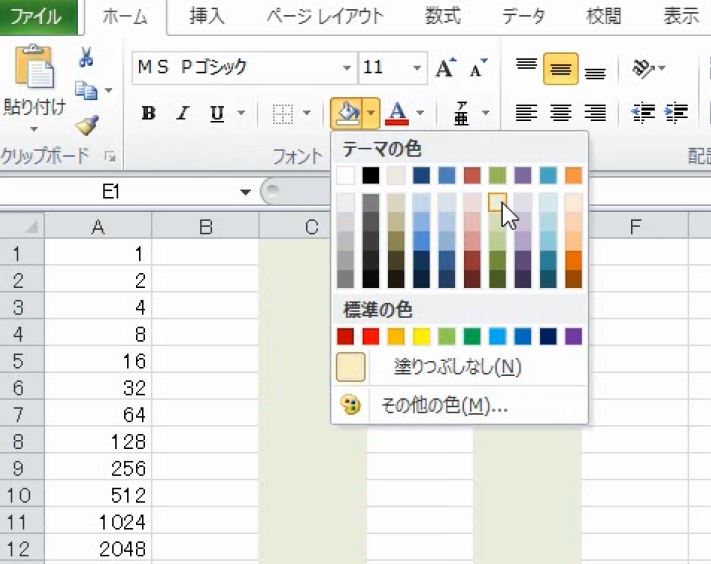Expand the text orientation dropdown arrow

click(x=662, y=68)
